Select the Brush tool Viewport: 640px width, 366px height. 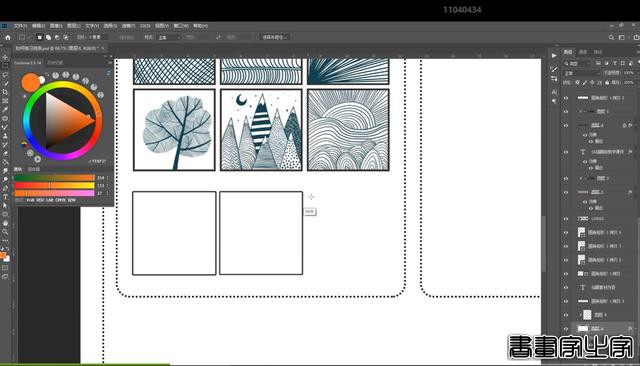click(x=5, y=127)
